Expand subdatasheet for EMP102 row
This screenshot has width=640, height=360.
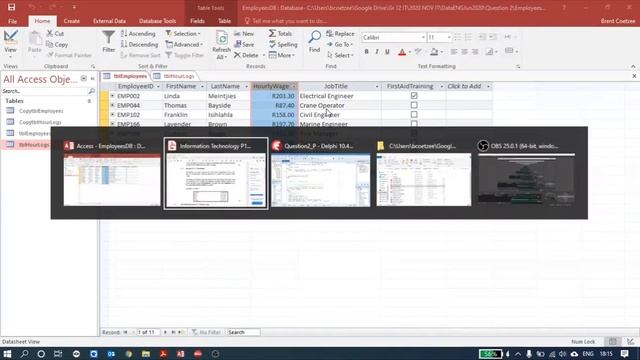pos(112,115)
